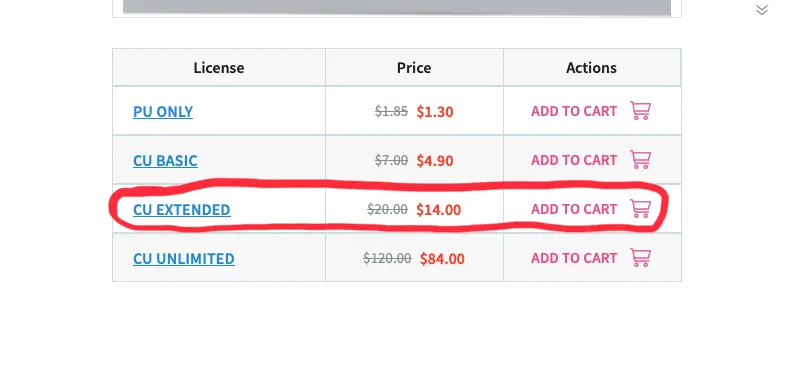Open the CU UNLIMITED license link
The height and width of the screenshot is (388, 786).
point(184,258)
